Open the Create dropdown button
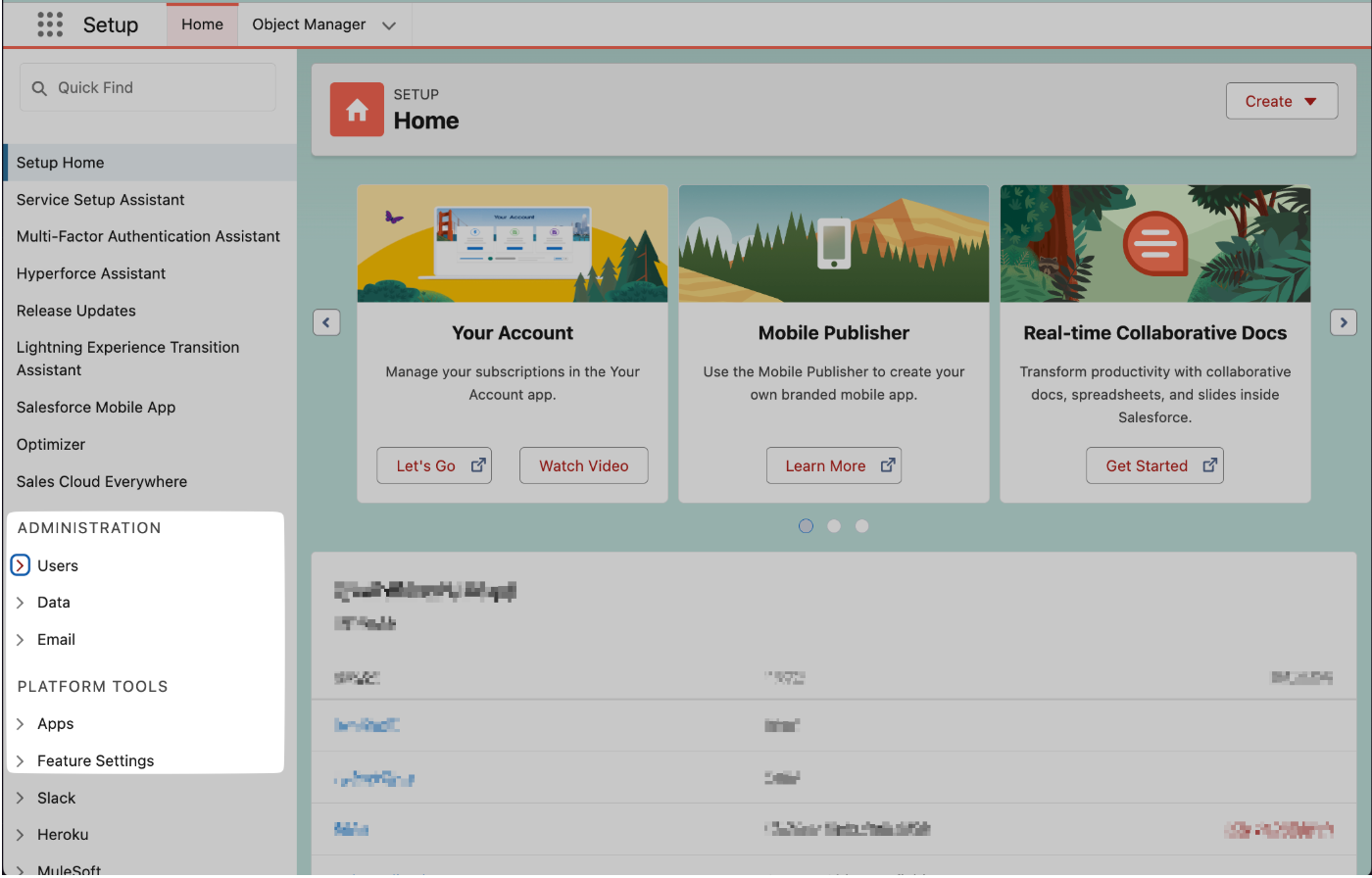The width and height of the screenshot is (1372, 878). (1282, 101)
